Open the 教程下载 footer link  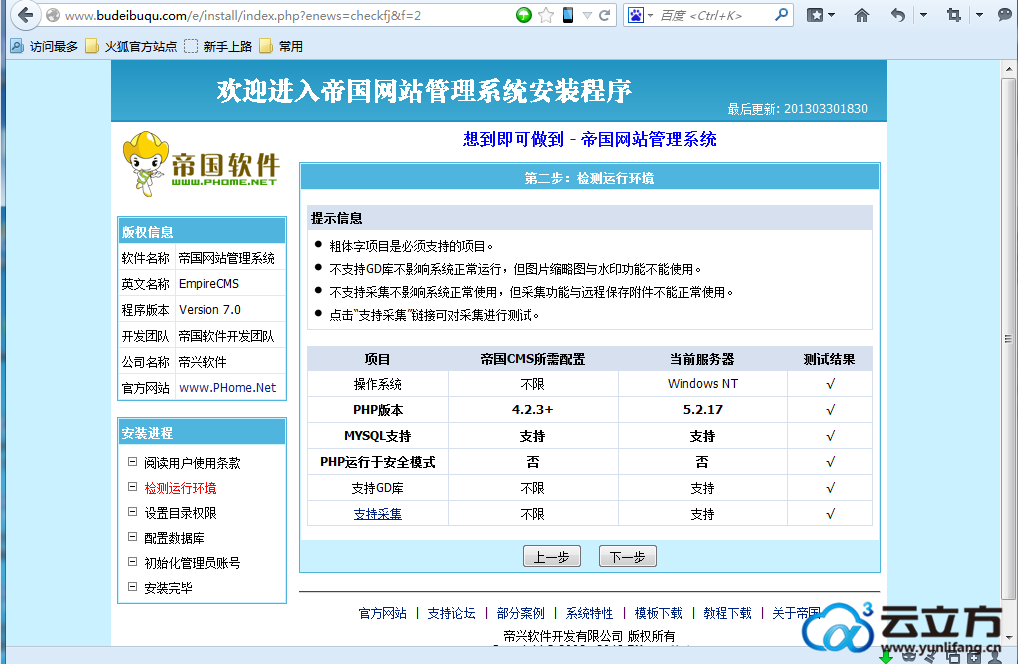tap(727, 613)
